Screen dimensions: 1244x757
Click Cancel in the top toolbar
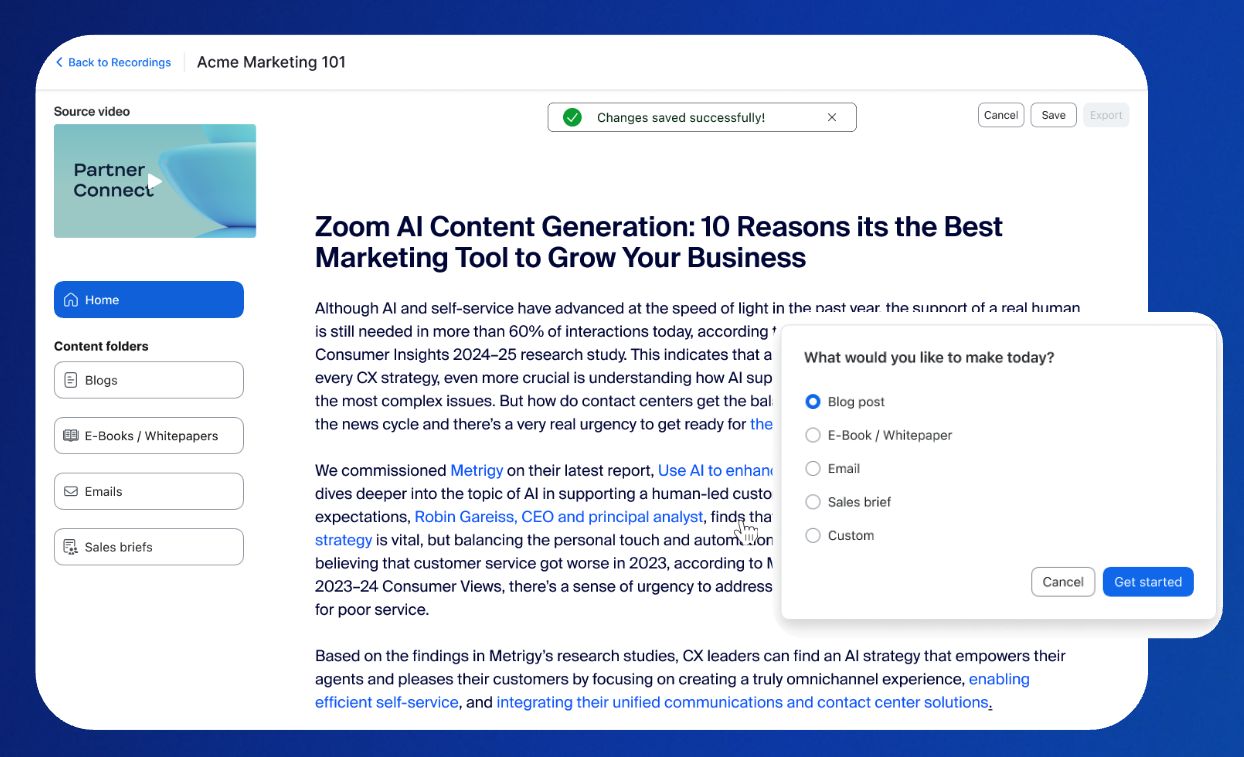[1001, 115]
